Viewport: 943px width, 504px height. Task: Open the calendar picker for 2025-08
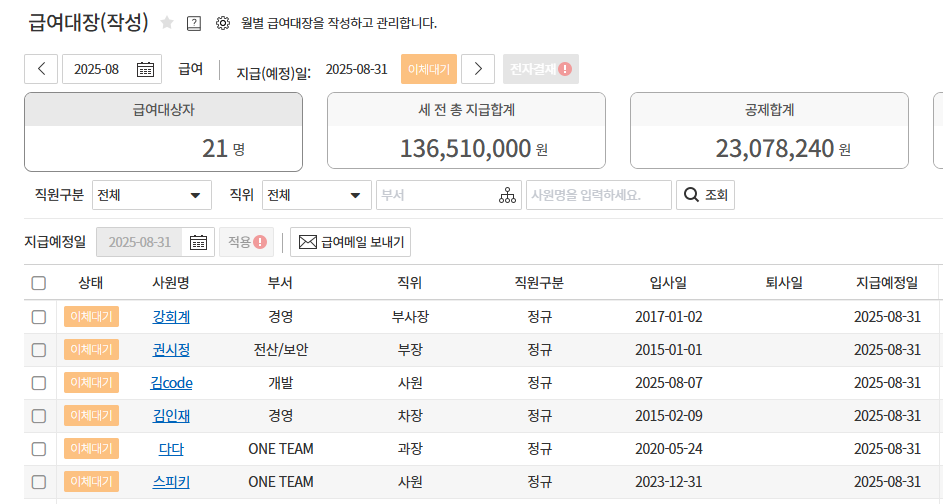(x=145, y=69)
